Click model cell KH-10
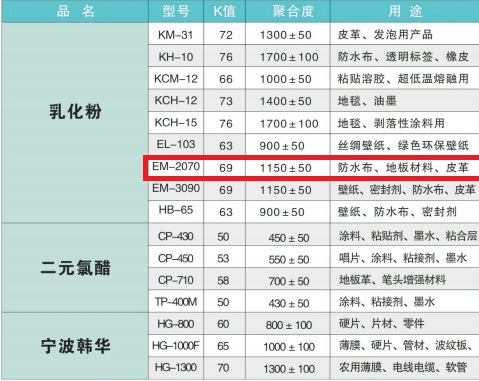 [x=176, y=56]
